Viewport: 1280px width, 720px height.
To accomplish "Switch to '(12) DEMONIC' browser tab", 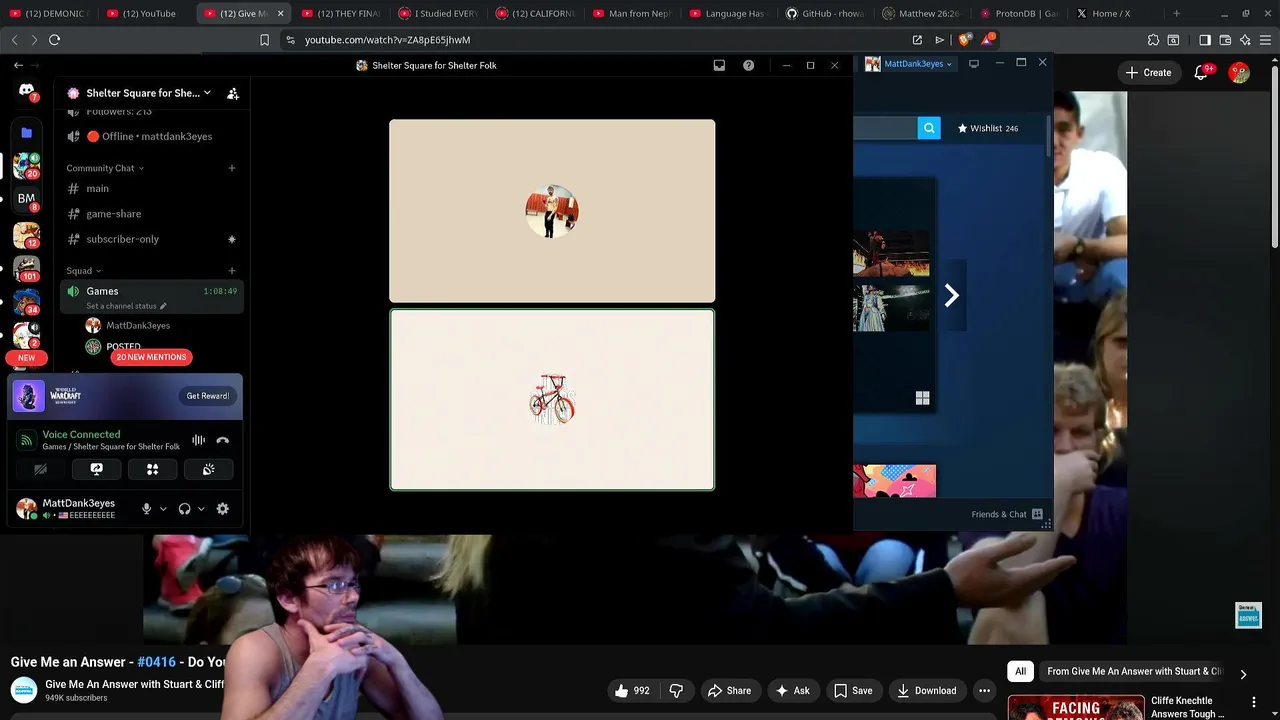I will pyautogui.click(x=48, y=14).
